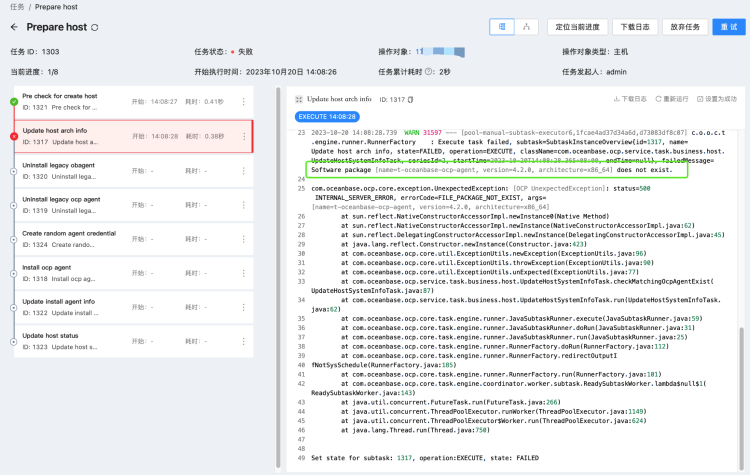750x475 pixels.
Task: Click pending status icon of Create random agent credential
Action: point(14,239)
